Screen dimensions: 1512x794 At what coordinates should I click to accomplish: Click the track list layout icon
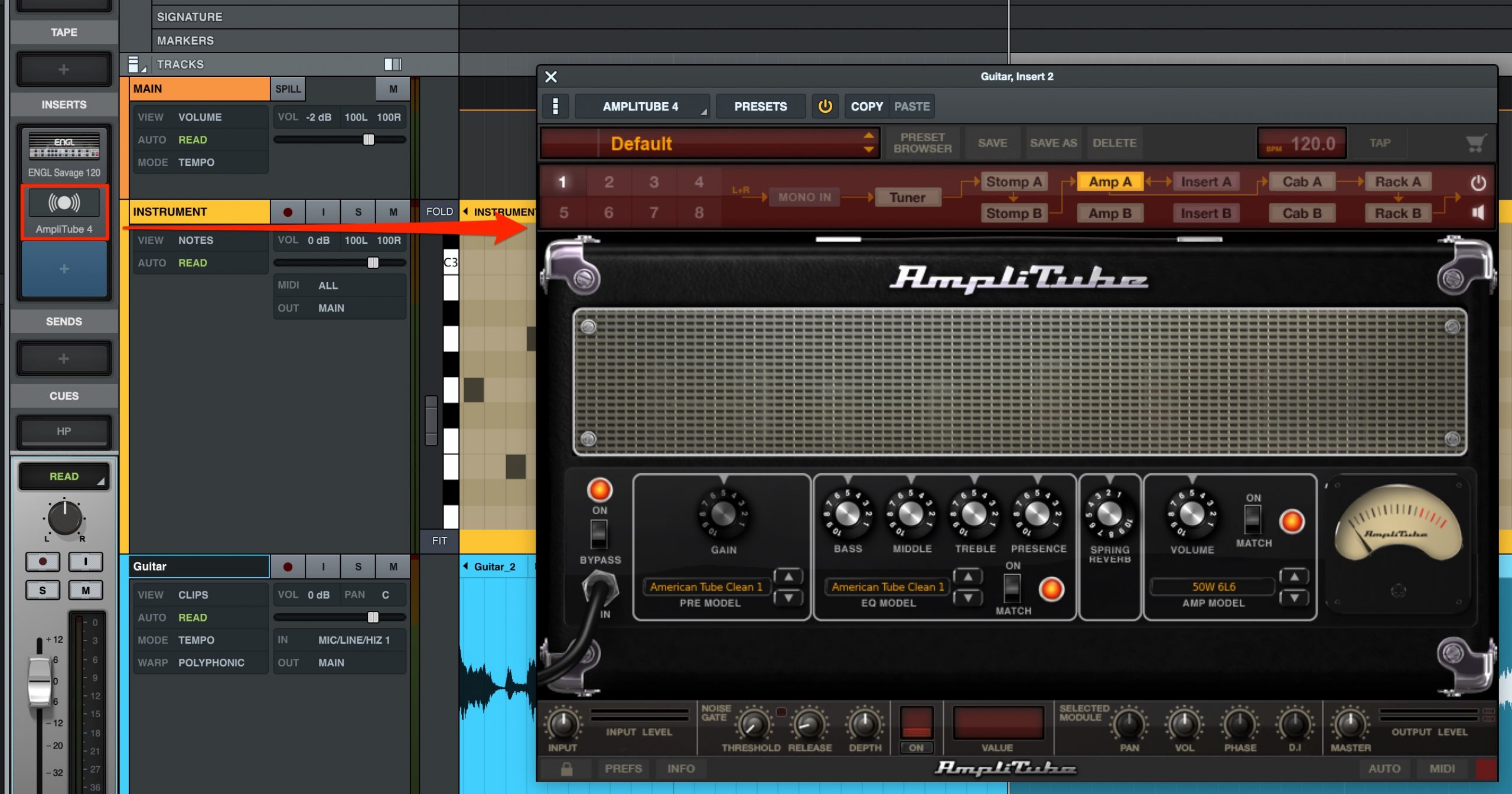(136, 64)
